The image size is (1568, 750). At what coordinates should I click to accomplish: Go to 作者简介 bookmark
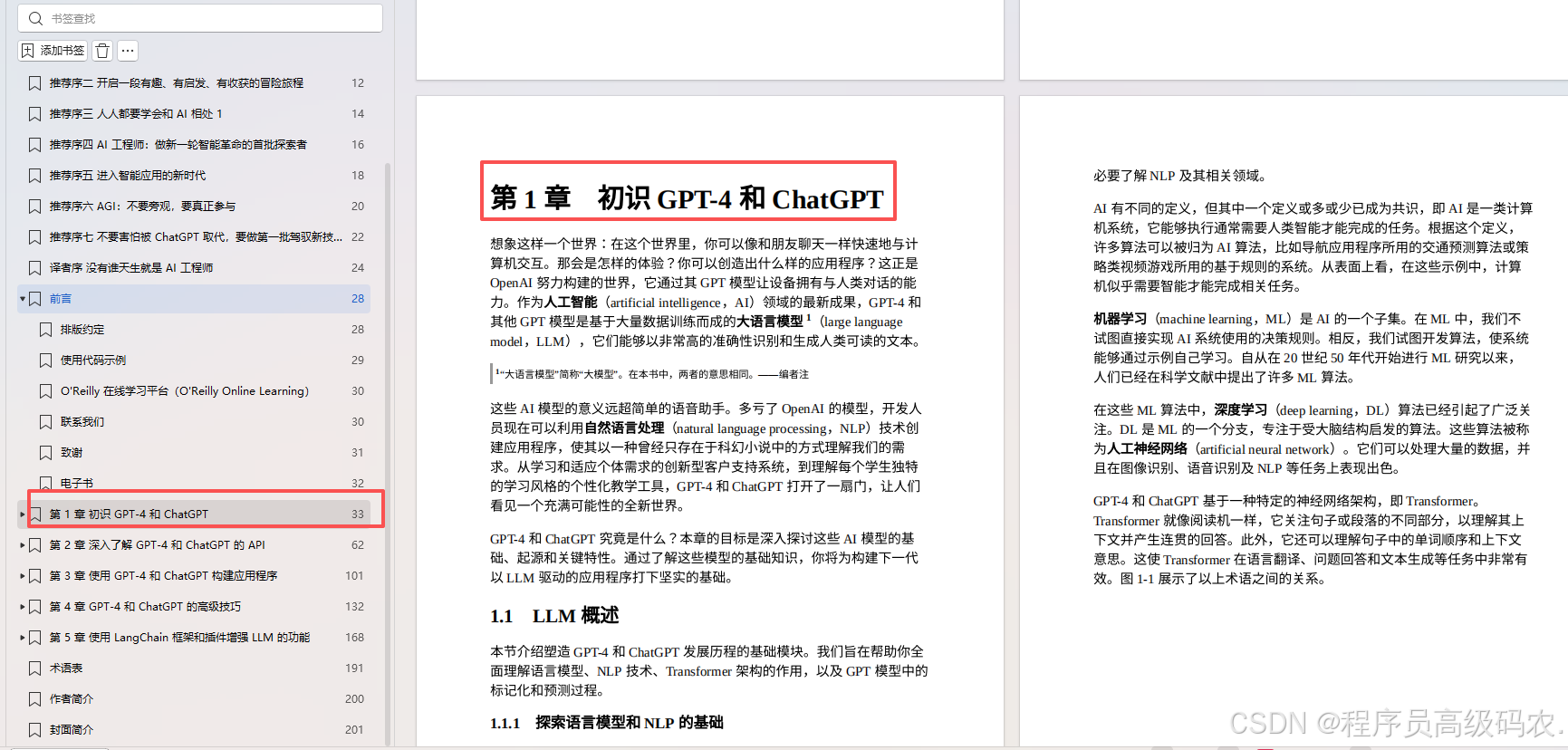coord(71,699)
